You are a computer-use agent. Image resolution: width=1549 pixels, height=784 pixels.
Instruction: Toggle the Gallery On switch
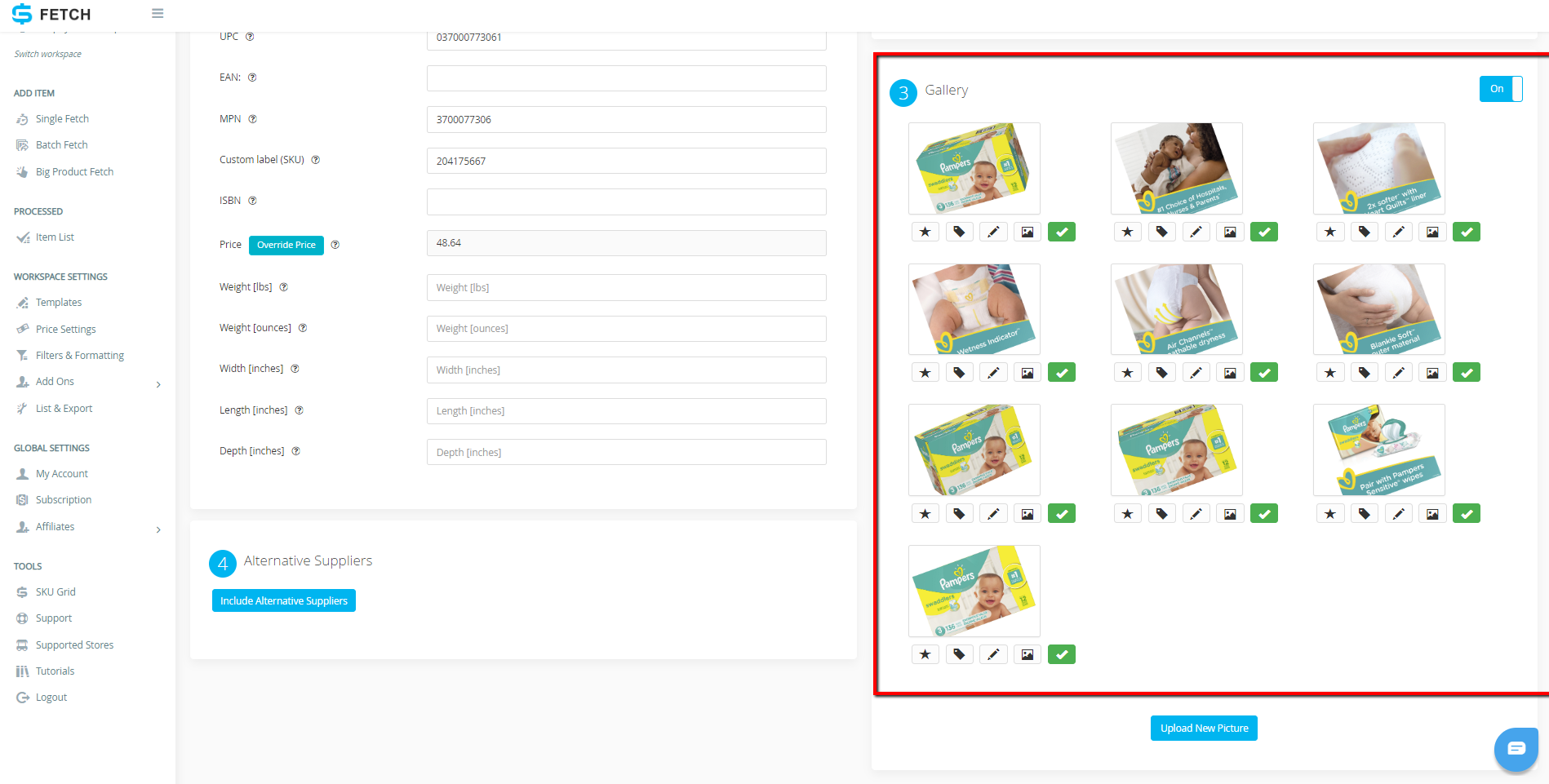pyautogui.click(x=1501, y=89)
